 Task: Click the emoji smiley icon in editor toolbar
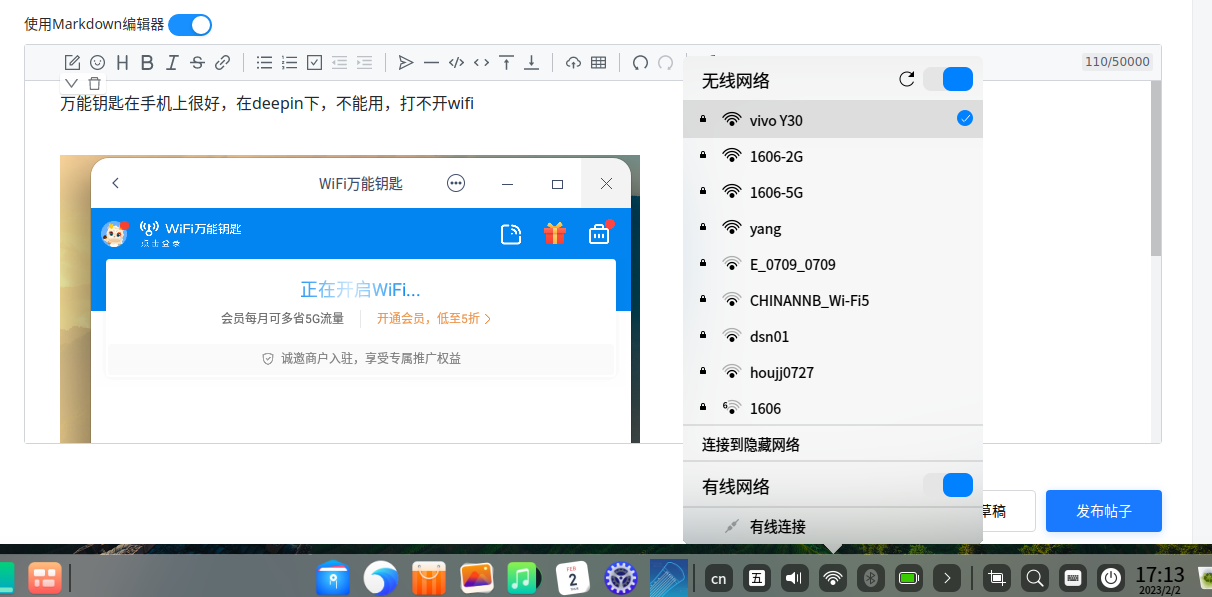tap(97, 62)
